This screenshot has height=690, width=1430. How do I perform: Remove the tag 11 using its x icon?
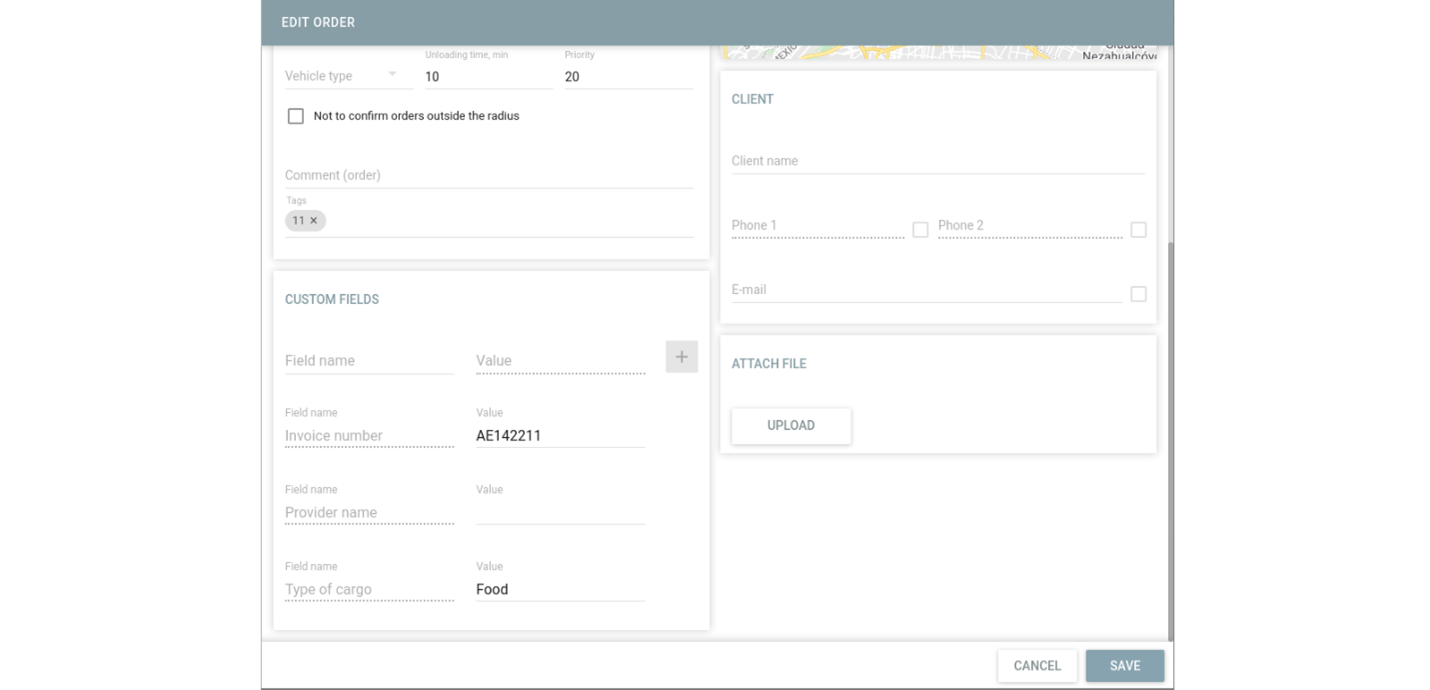[x=314, y=221]
